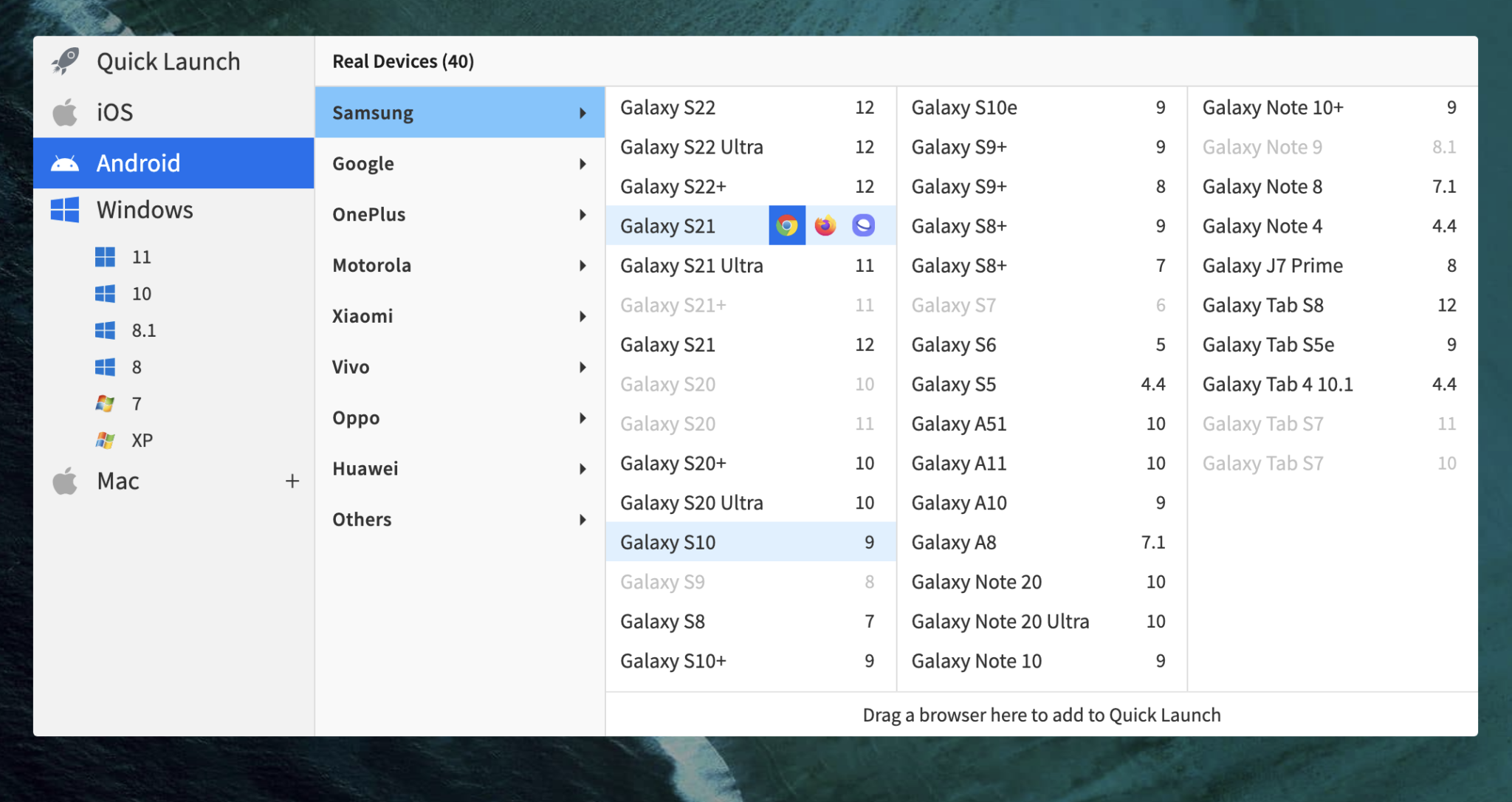Viewport: 1512px width, 802px height.
Task: Click the Android robot icon
Action: [65, 162]
